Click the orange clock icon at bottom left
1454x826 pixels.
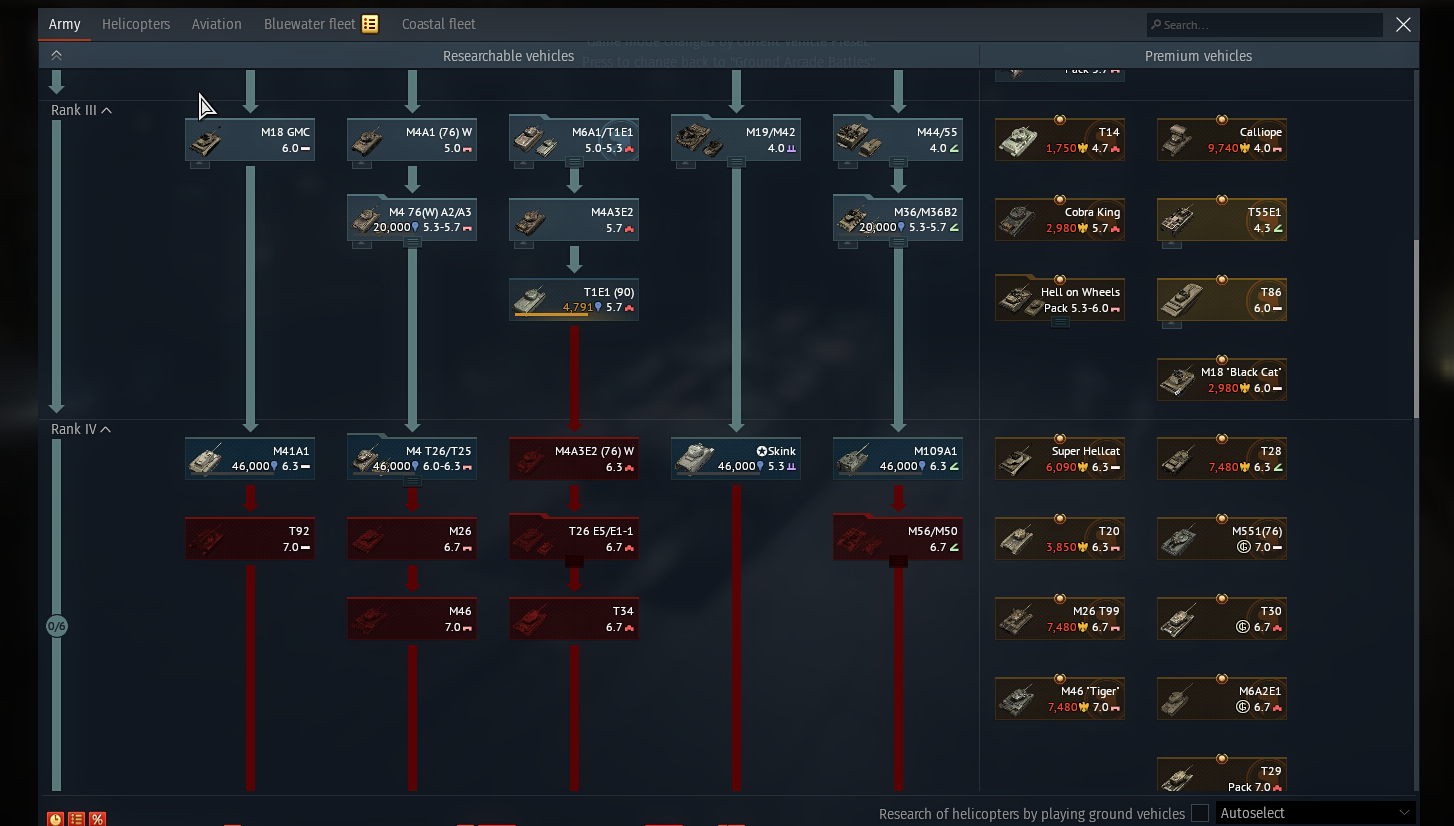55,819
